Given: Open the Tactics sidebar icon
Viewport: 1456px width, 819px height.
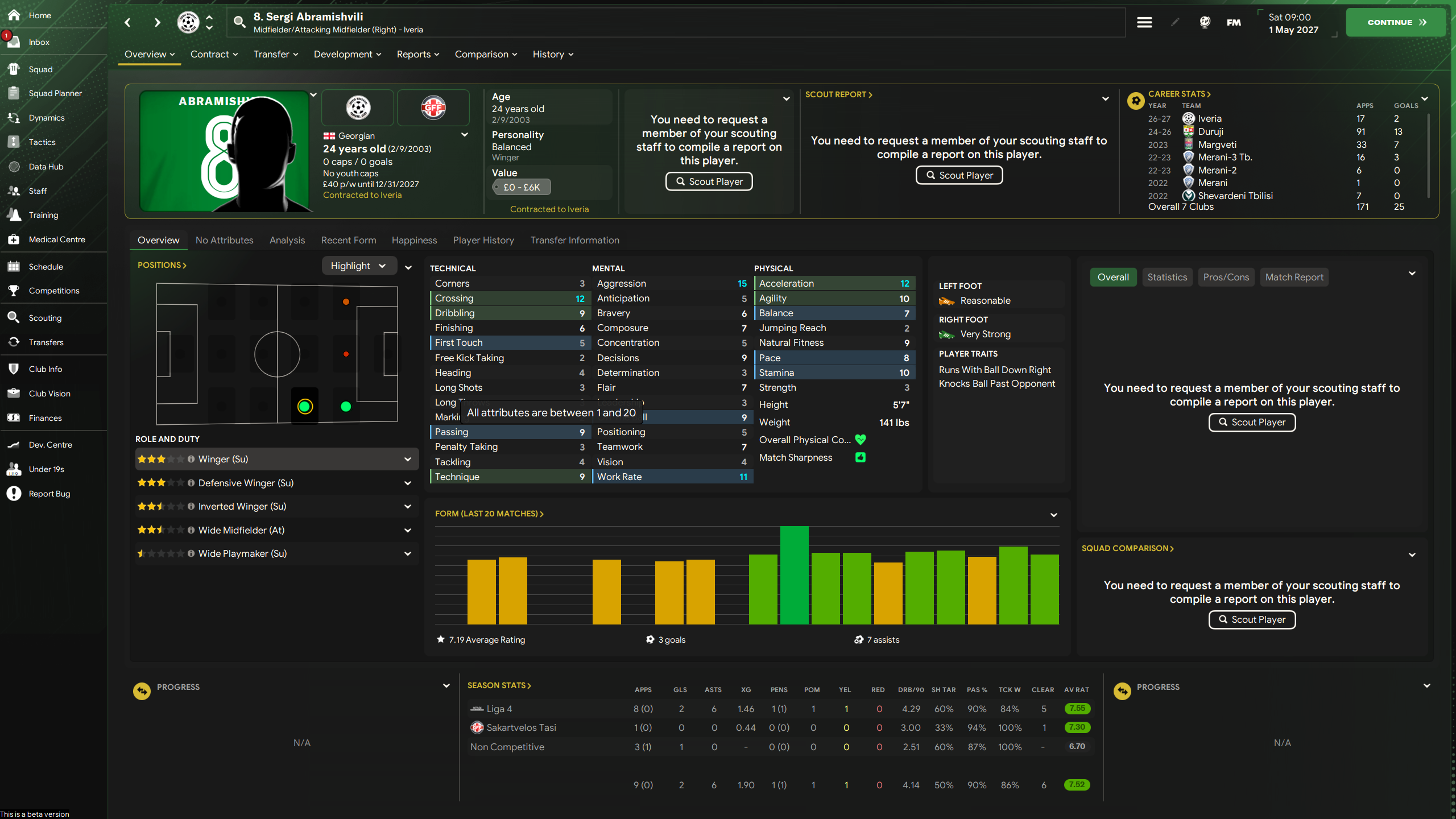Looking at the screenshot, I should (x=14, y=142).
